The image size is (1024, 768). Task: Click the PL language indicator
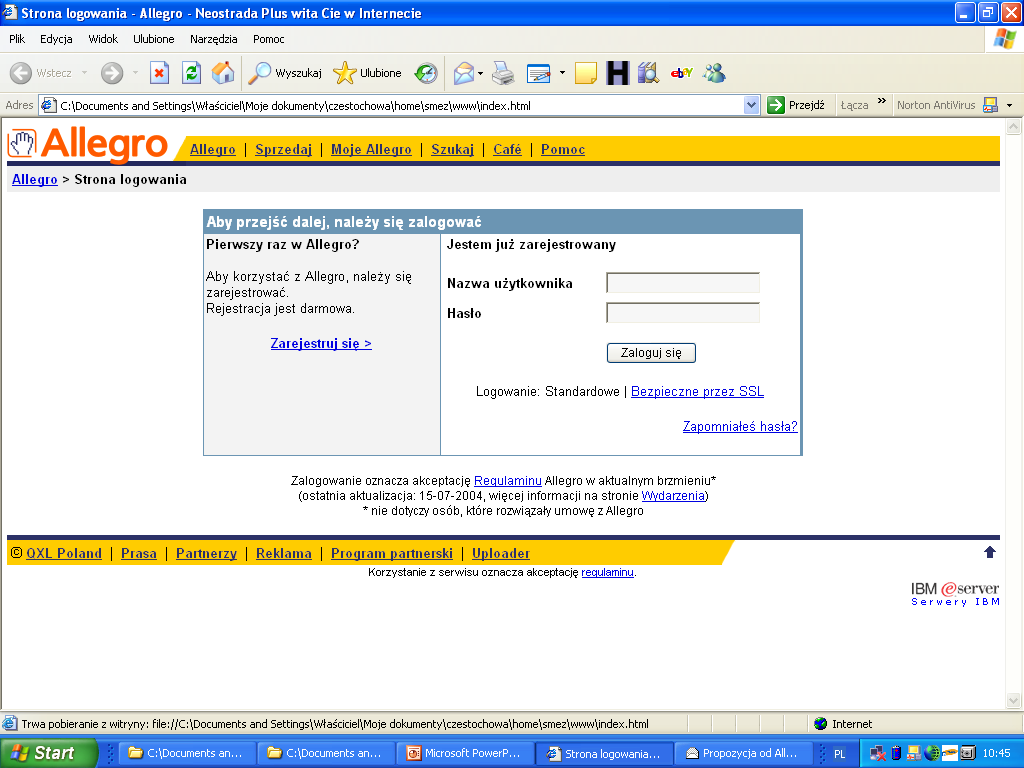(x=839, y=754)
